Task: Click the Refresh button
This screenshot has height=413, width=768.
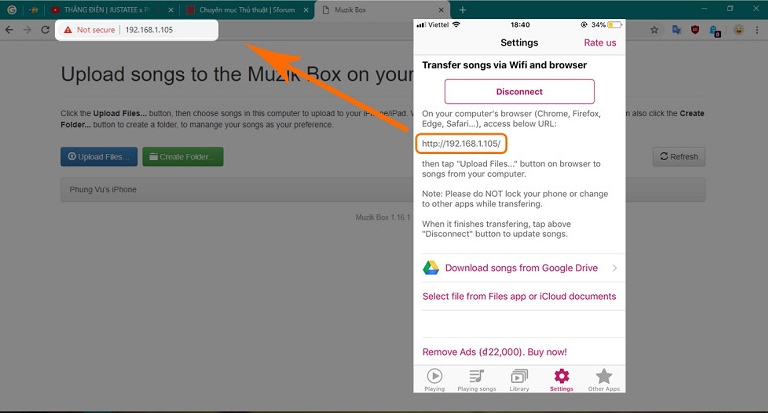Action: (679, 157)
